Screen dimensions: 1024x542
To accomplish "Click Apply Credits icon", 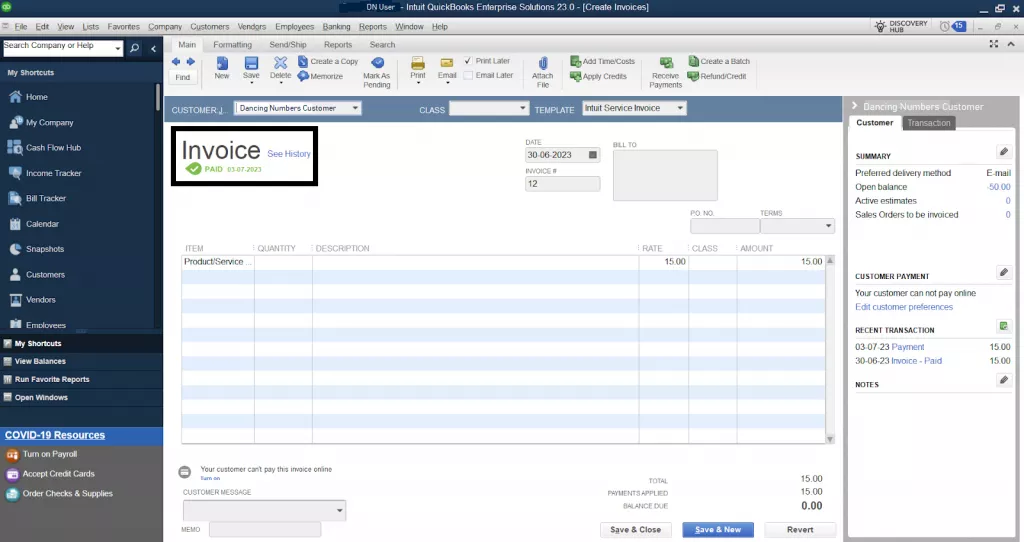I will (575, 76).
